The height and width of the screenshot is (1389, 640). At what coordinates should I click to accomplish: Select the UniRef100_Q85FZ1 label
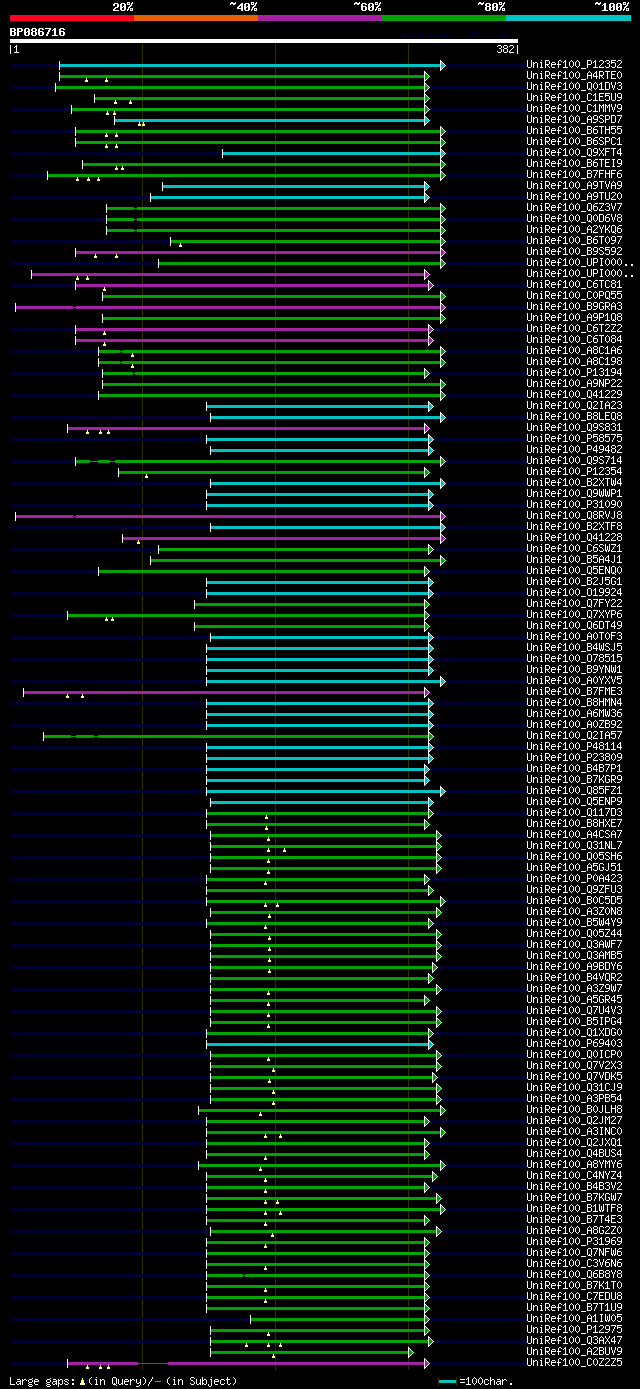coord(574,790)
